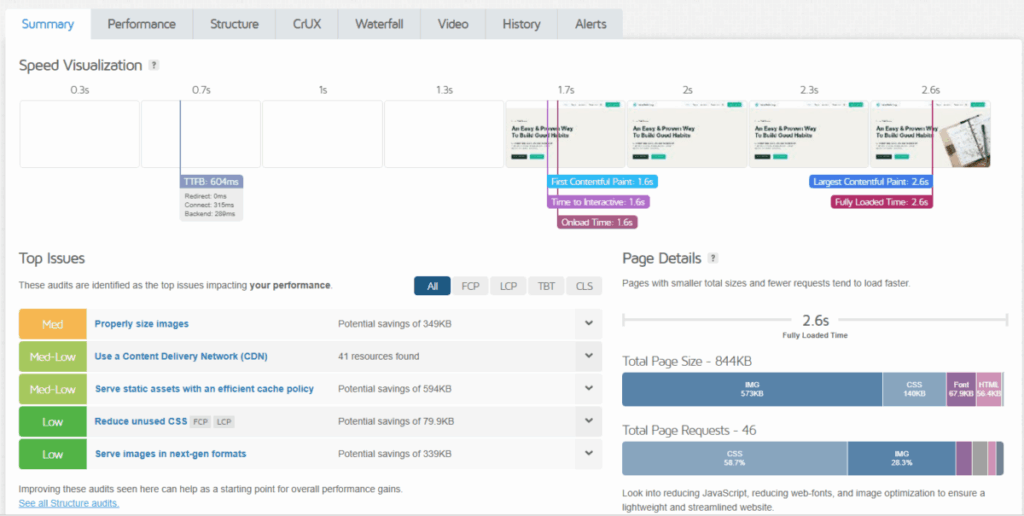Click the IMG 573KB page size bar
Viewport: 1024px width, 516px height.
751,389
